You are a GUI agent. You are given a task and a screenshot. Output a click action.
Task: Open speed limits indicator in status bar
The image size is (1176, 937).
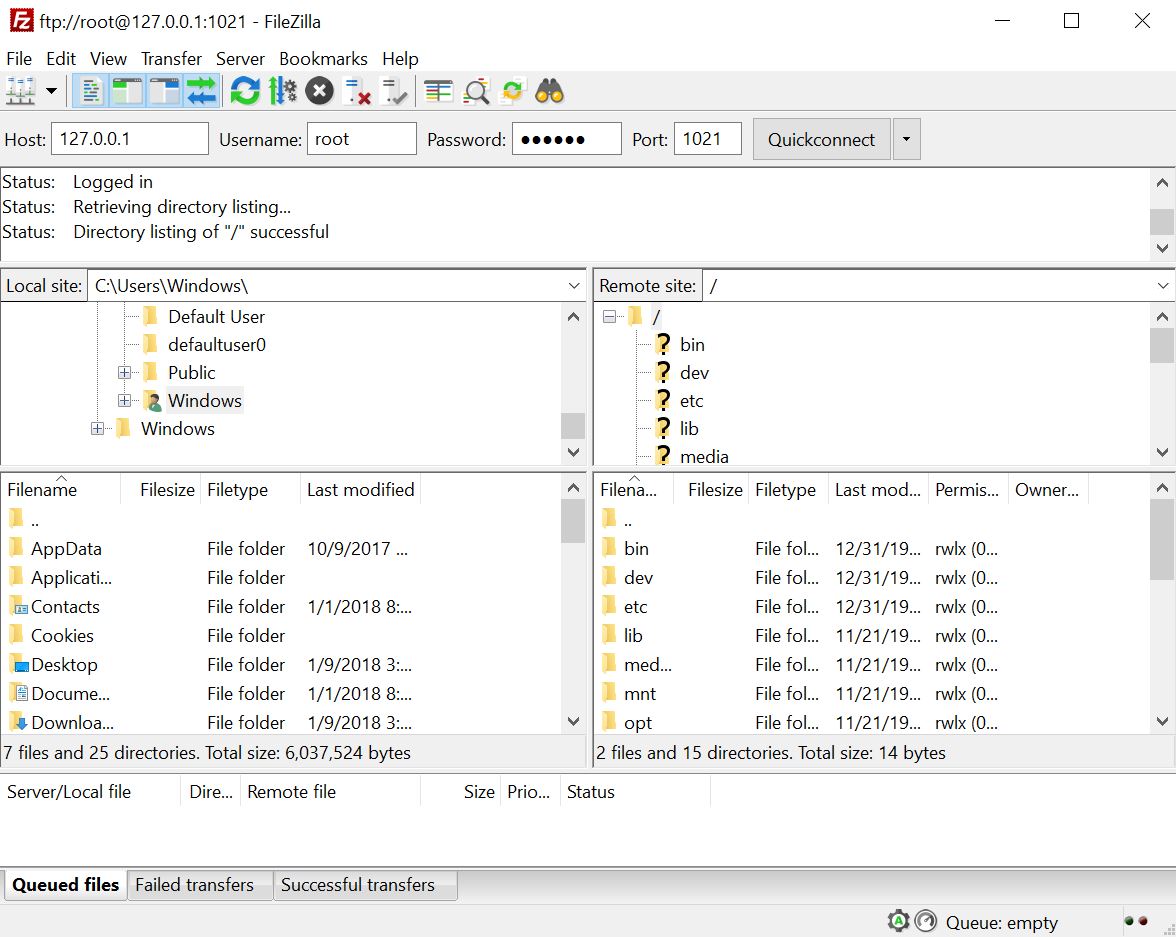point(926,920)
